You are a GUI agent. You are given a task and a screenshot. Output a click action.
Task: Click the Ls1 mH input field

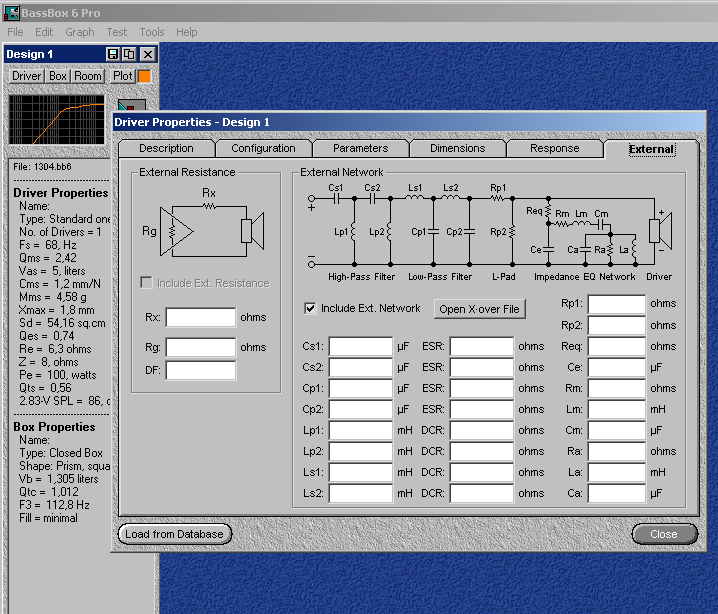point(361,473)
